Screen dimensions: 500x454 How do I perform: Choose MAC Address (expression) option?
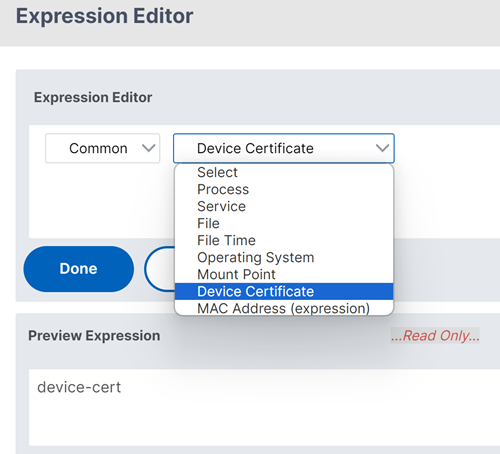coord(284,308)
